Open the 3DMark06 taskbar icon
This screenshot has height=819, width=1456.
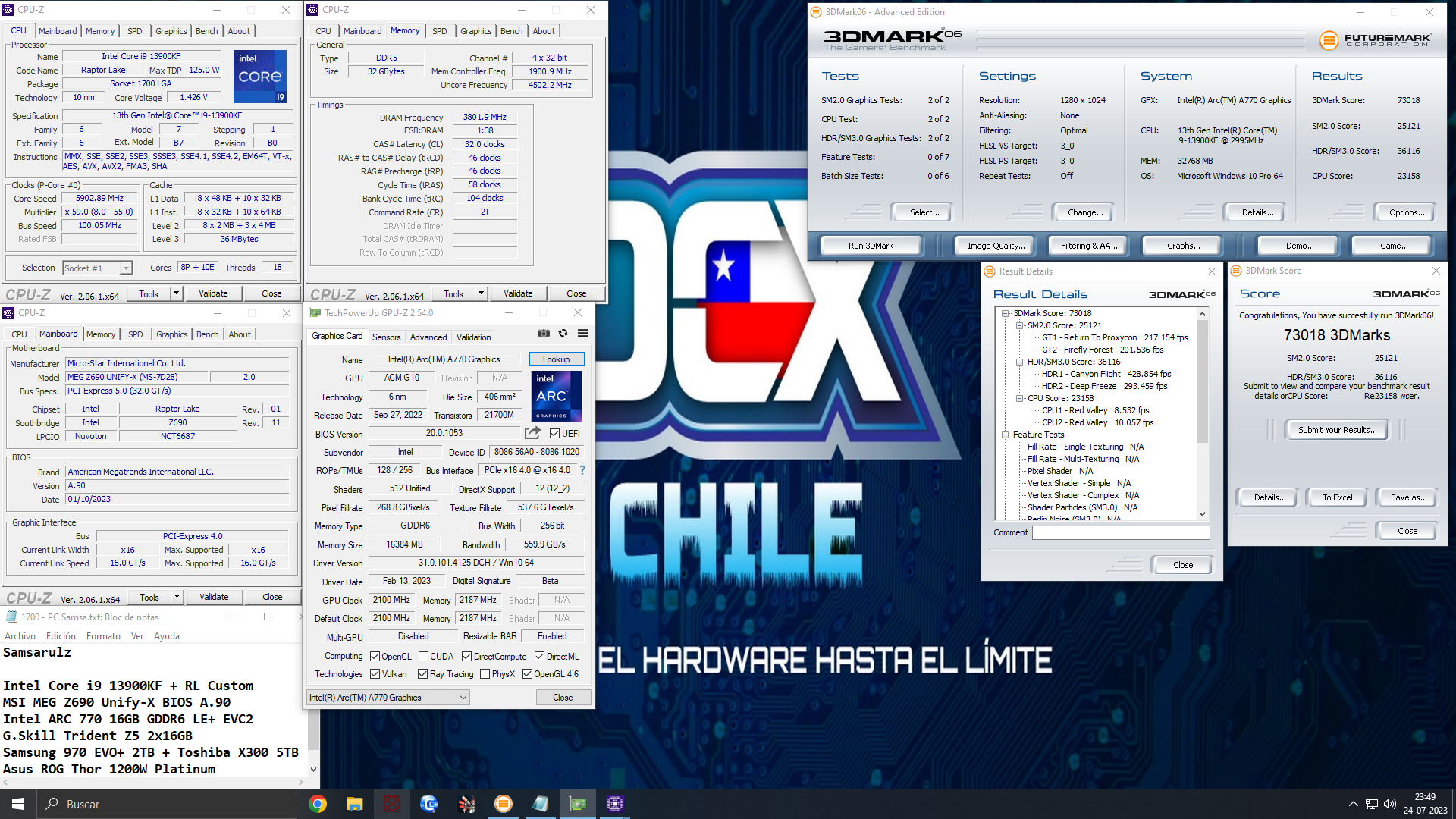click(504, 804)
